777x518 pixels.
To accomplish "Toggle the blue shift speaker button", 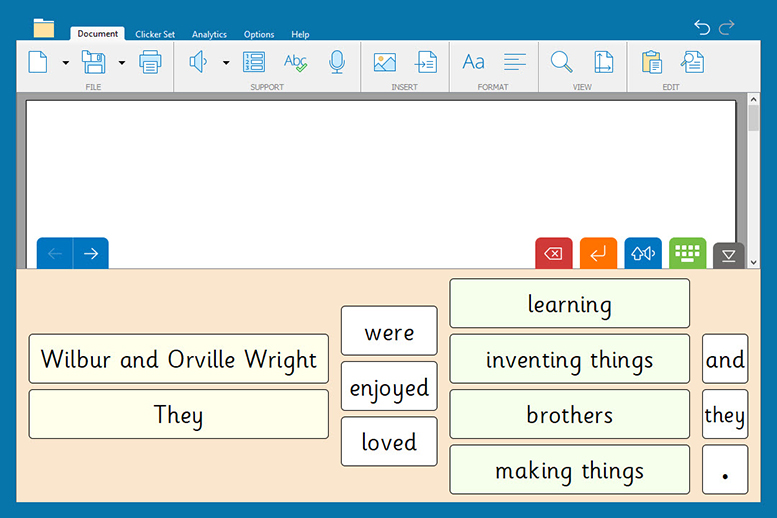I will click(643, 254).
